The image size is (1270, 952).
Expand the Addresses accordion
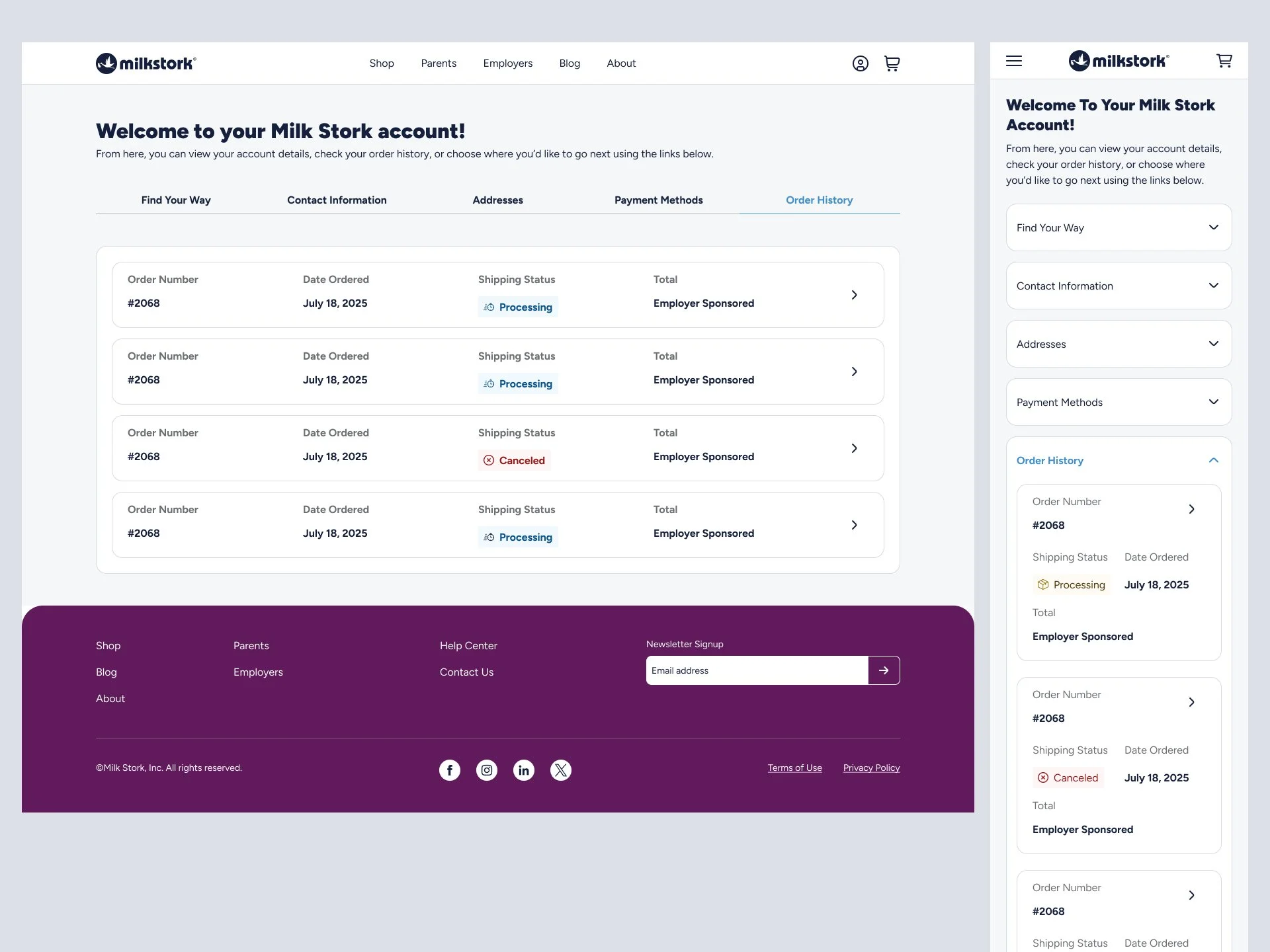1118,344
